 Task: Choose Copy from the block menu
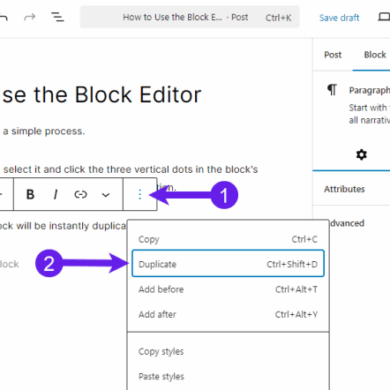[228, 239]
